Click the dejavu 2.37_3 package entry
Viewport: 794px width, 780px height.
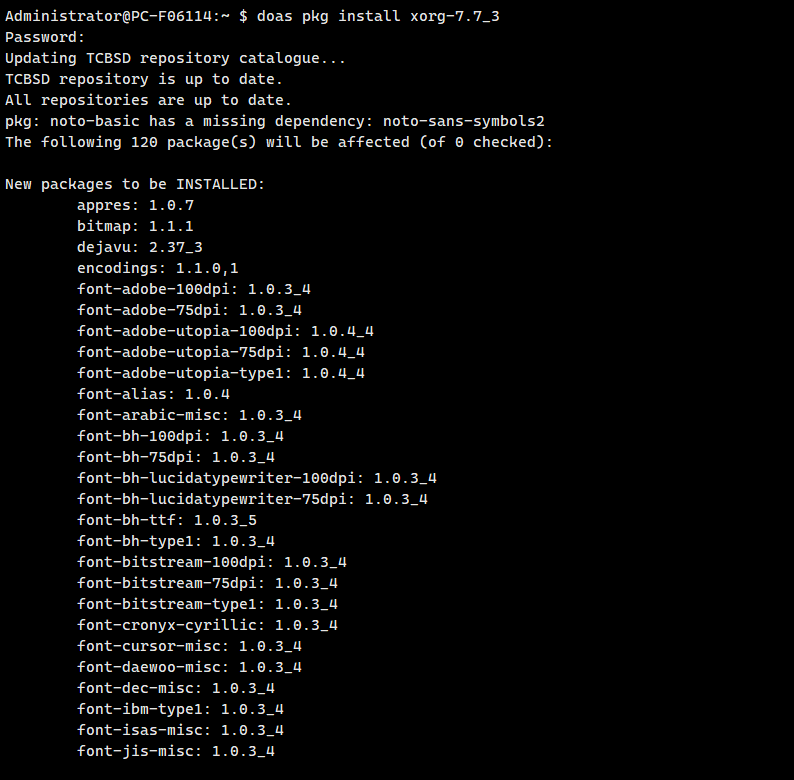(x=139, y=247)
